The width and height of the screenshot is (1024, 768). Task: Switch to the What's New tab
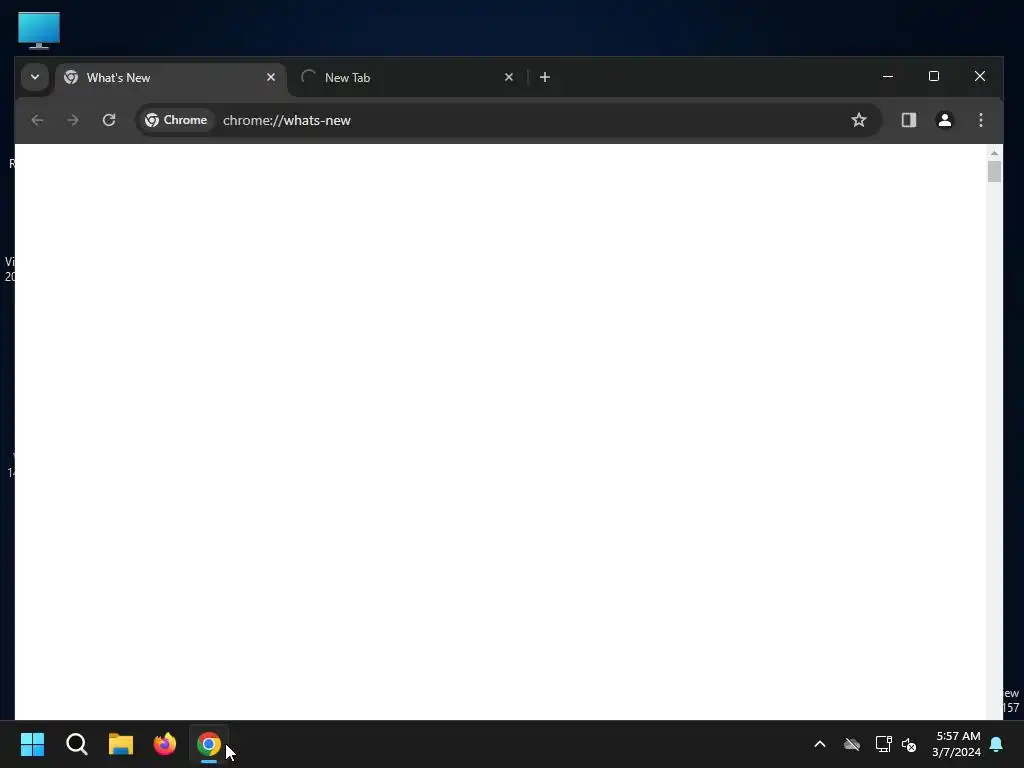(171, 78)
